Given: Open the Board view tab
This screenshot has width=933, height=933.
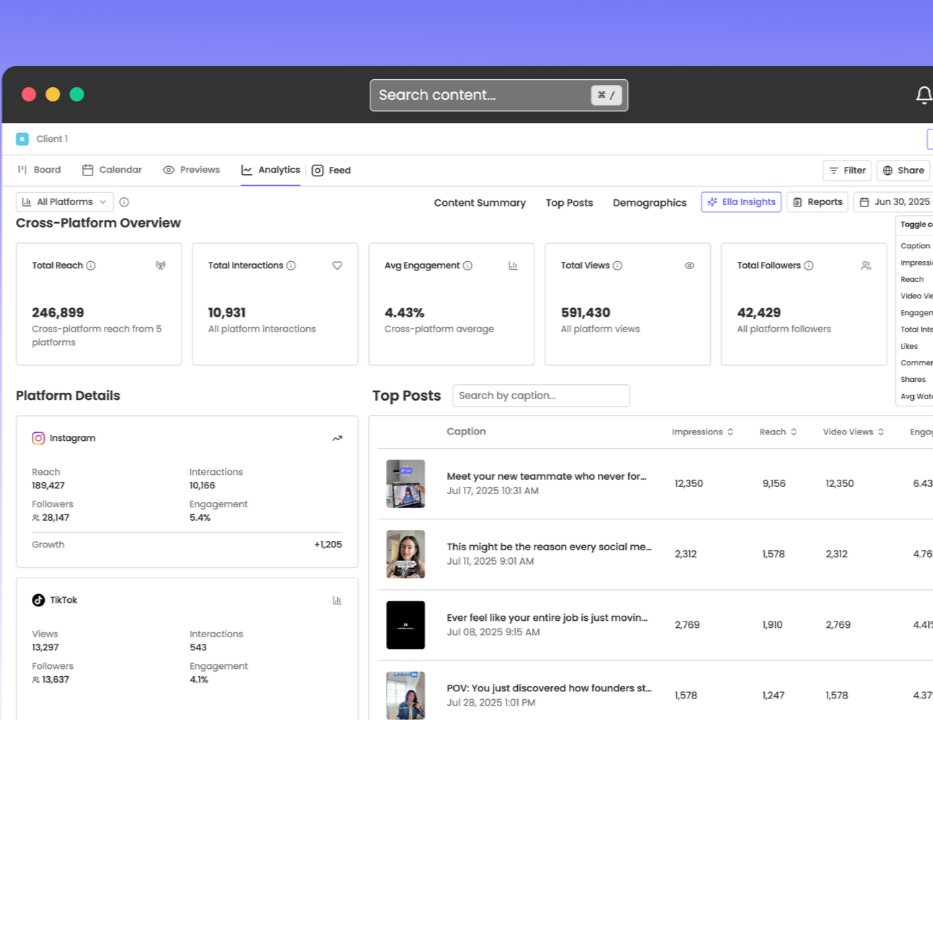Looking at the screenshot, I should pos(39,170).
